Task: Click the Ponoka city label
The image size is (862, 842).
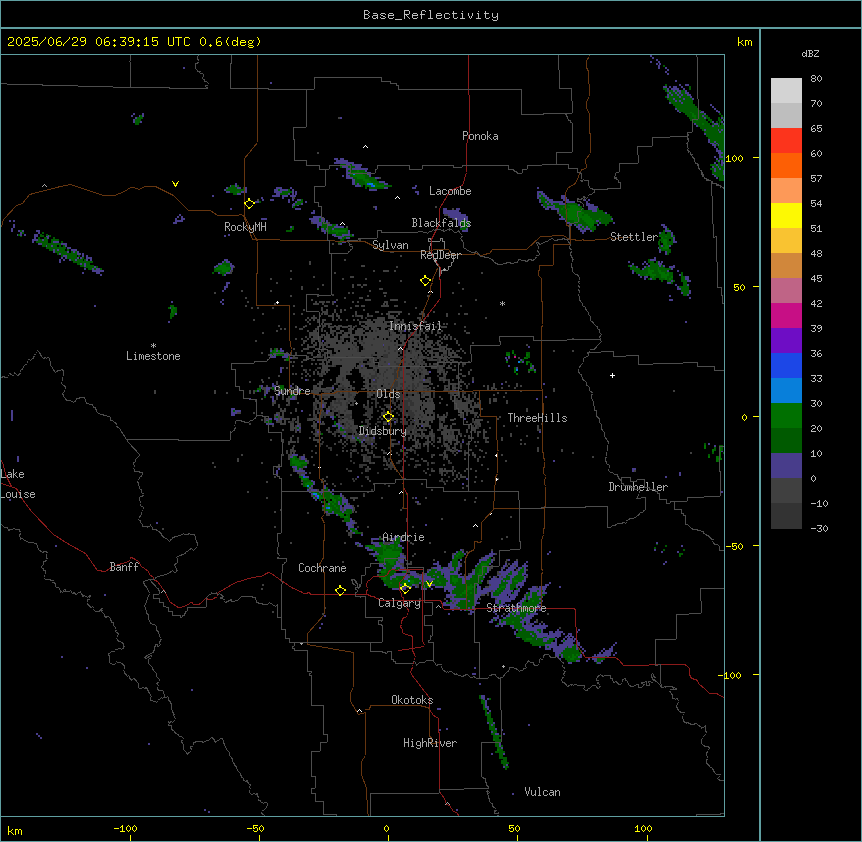Action: coord(480,136)
